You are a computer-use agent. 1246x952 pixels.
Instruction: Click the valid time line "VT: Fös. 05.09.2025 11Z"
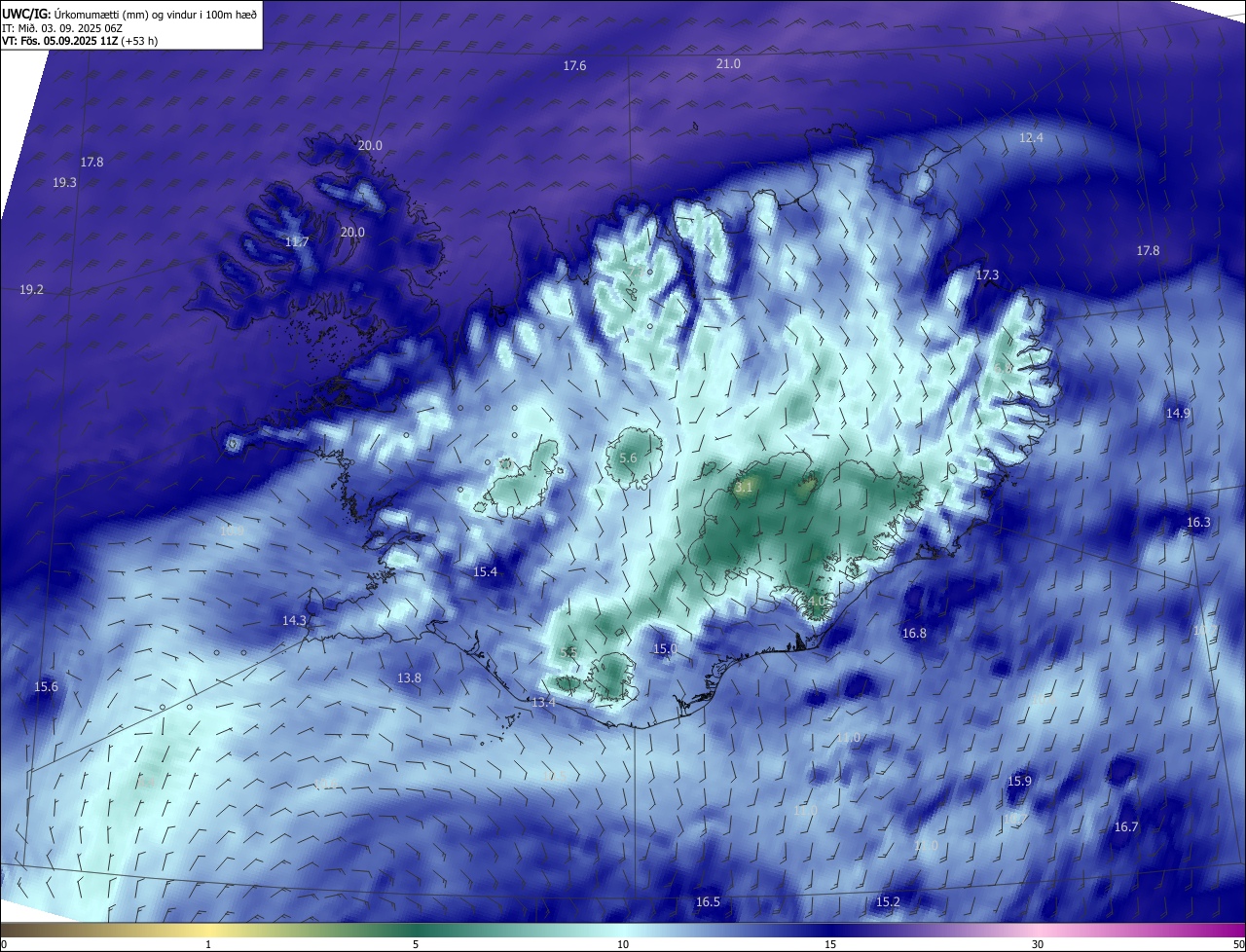click(x=59, y=42)
